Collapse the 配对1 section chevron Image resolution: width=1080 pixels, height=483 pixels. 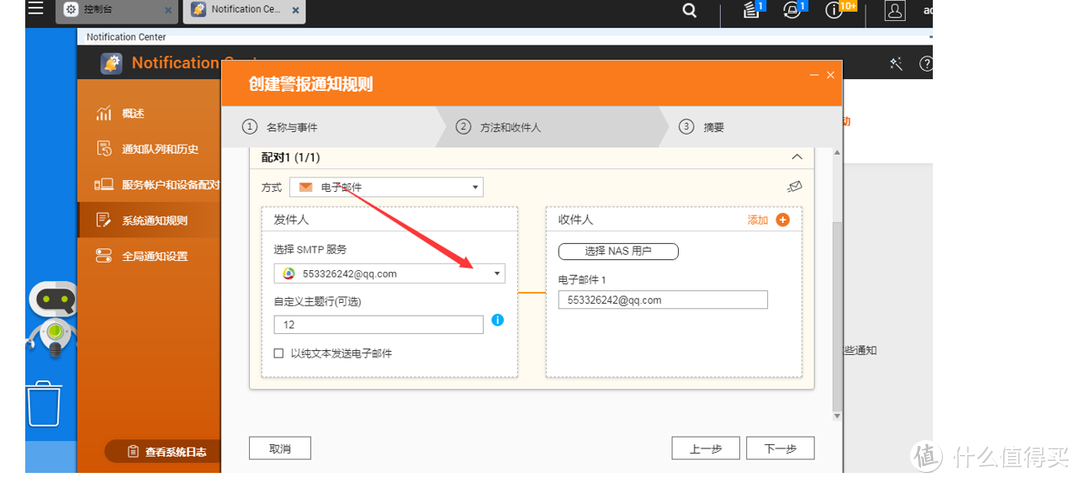click(x=797, y=157)
